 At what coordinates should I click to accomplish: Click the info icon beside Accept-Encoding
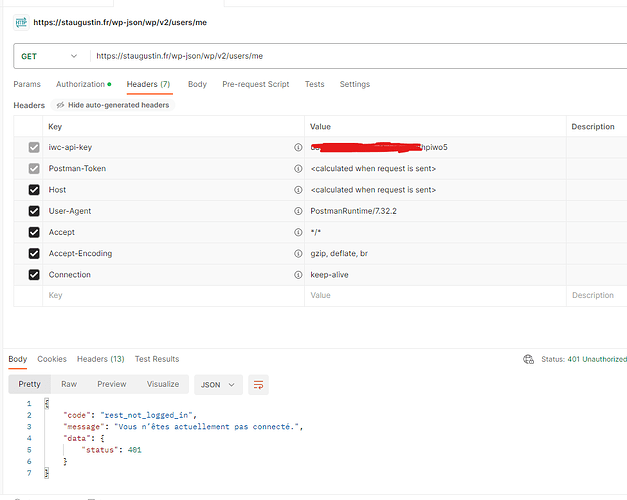click(298, 254)
